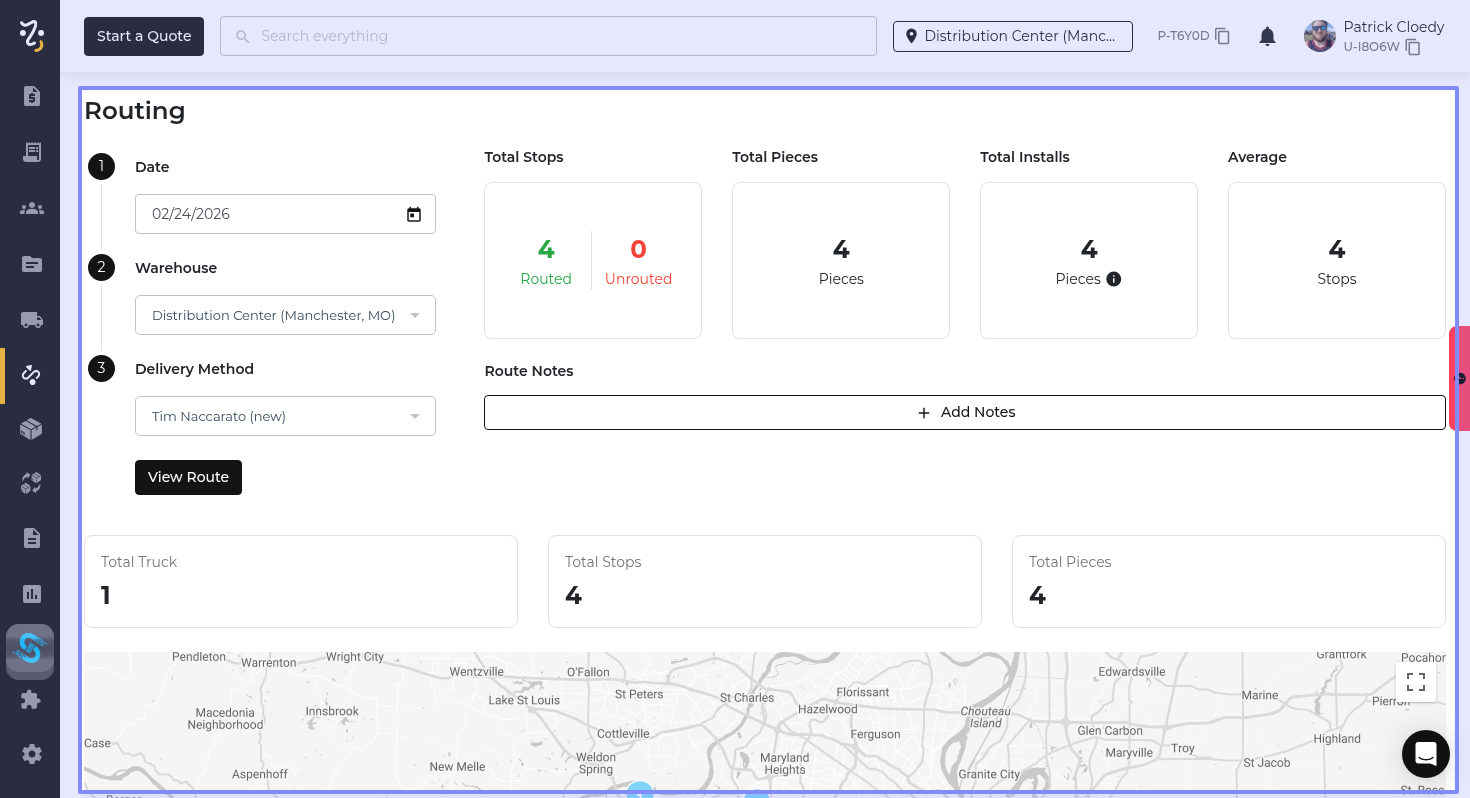This screenshot has height=798, width=1470.
Task: Open the Distribution Center location selector
Action: click(x=1012, y=36)
